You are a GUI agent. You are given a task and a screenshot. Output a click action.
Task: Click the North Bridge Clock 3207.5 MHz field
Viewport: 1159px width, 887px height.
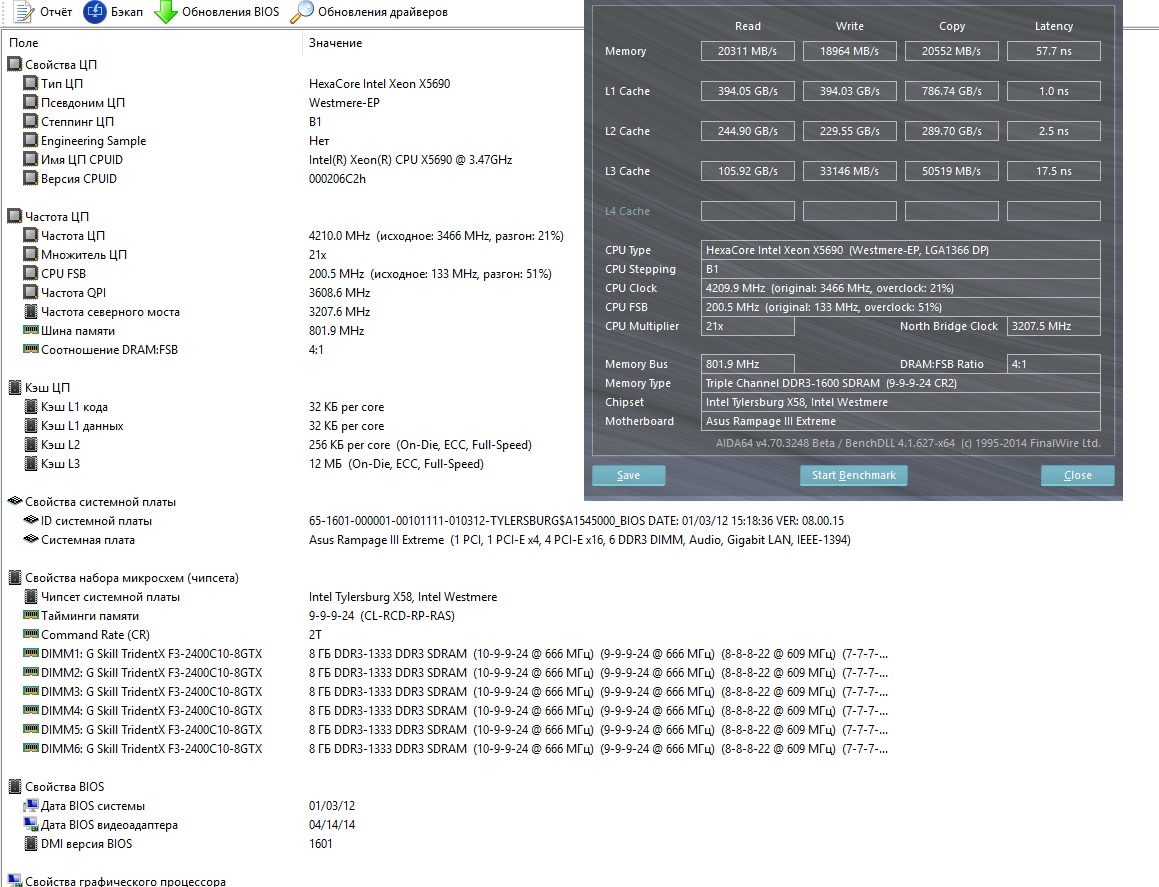pyautogui.click(x=1053, y=326)
